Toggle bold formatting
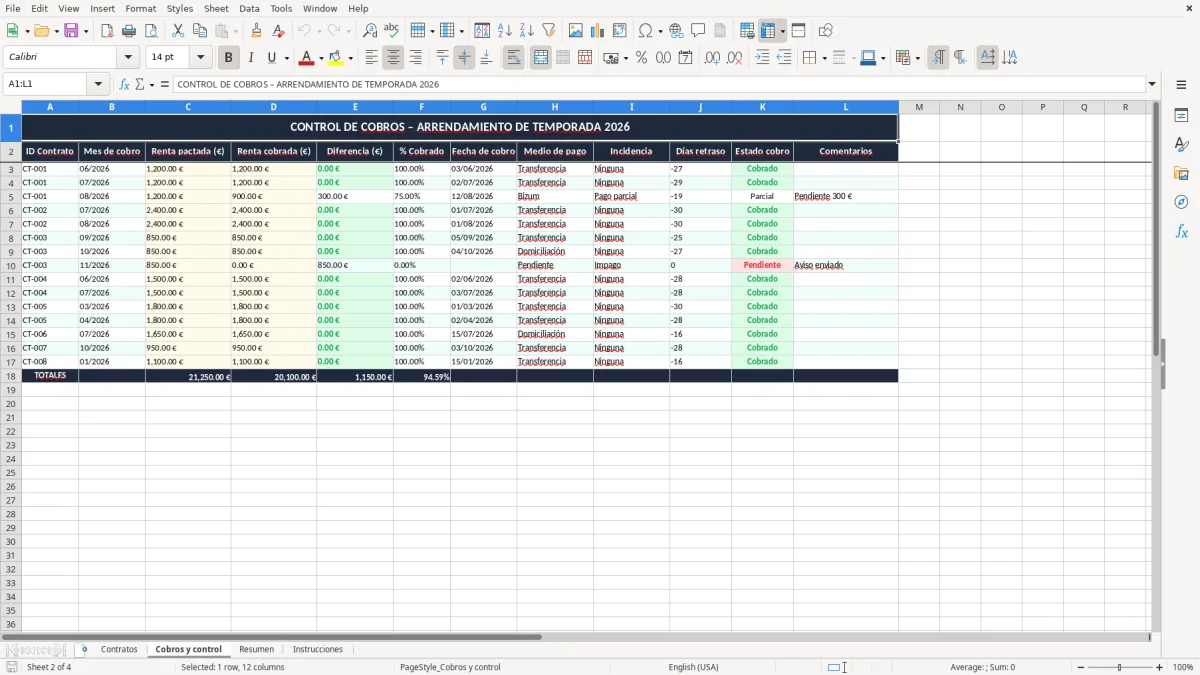The image size is (1200, 675). tap(228, 58)
